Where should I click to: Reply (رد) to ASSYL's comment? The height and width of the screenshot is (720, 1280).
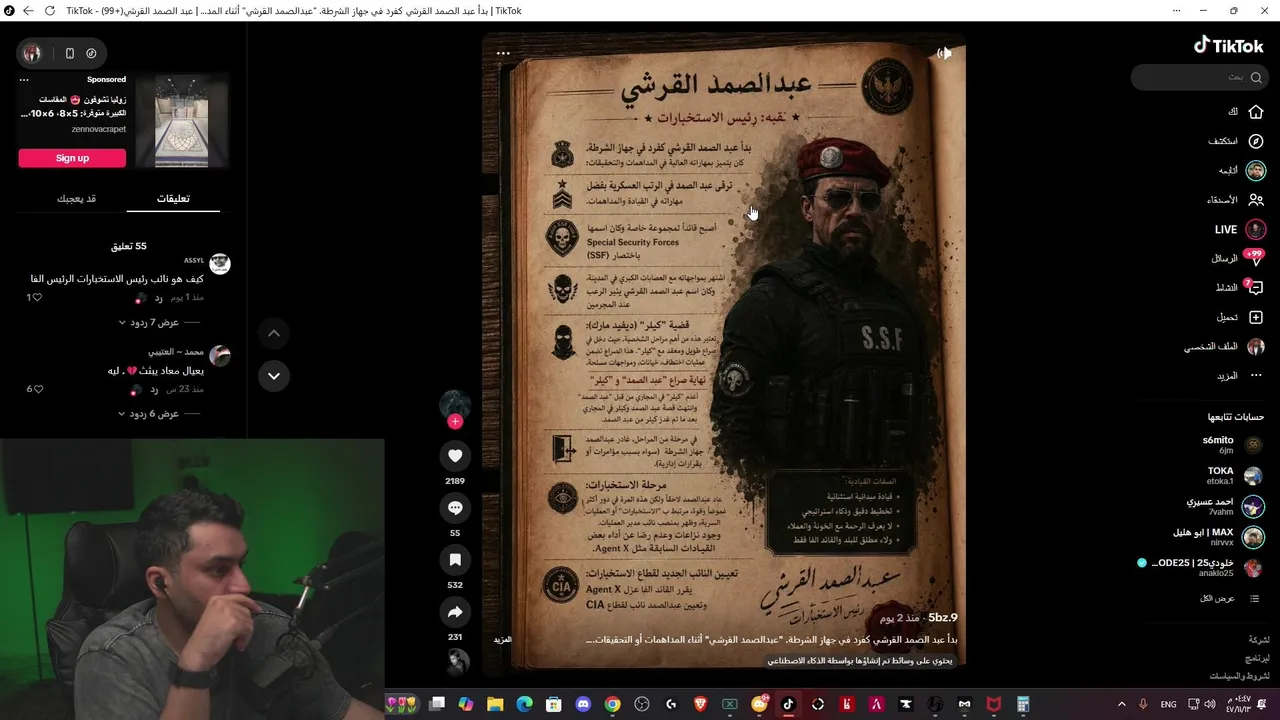(x=157, y=298)
